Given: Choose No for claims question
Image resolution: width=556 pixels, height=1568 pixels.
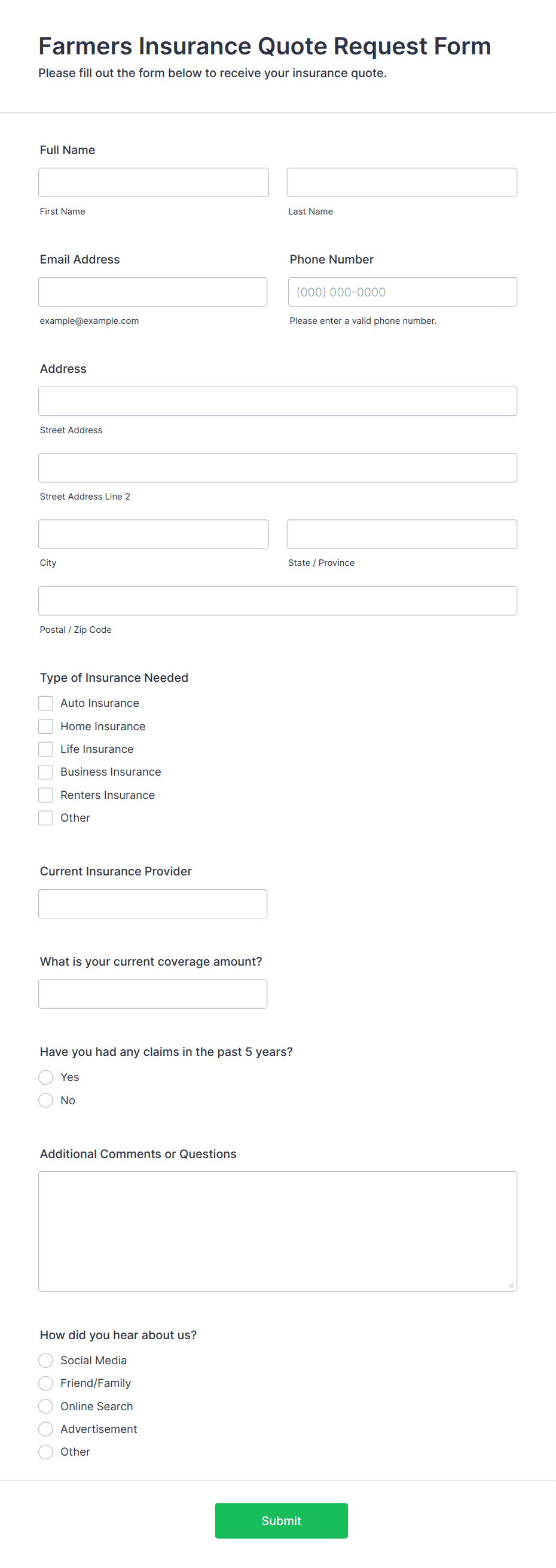Looking at the screenshot, I should (45, 1101).
